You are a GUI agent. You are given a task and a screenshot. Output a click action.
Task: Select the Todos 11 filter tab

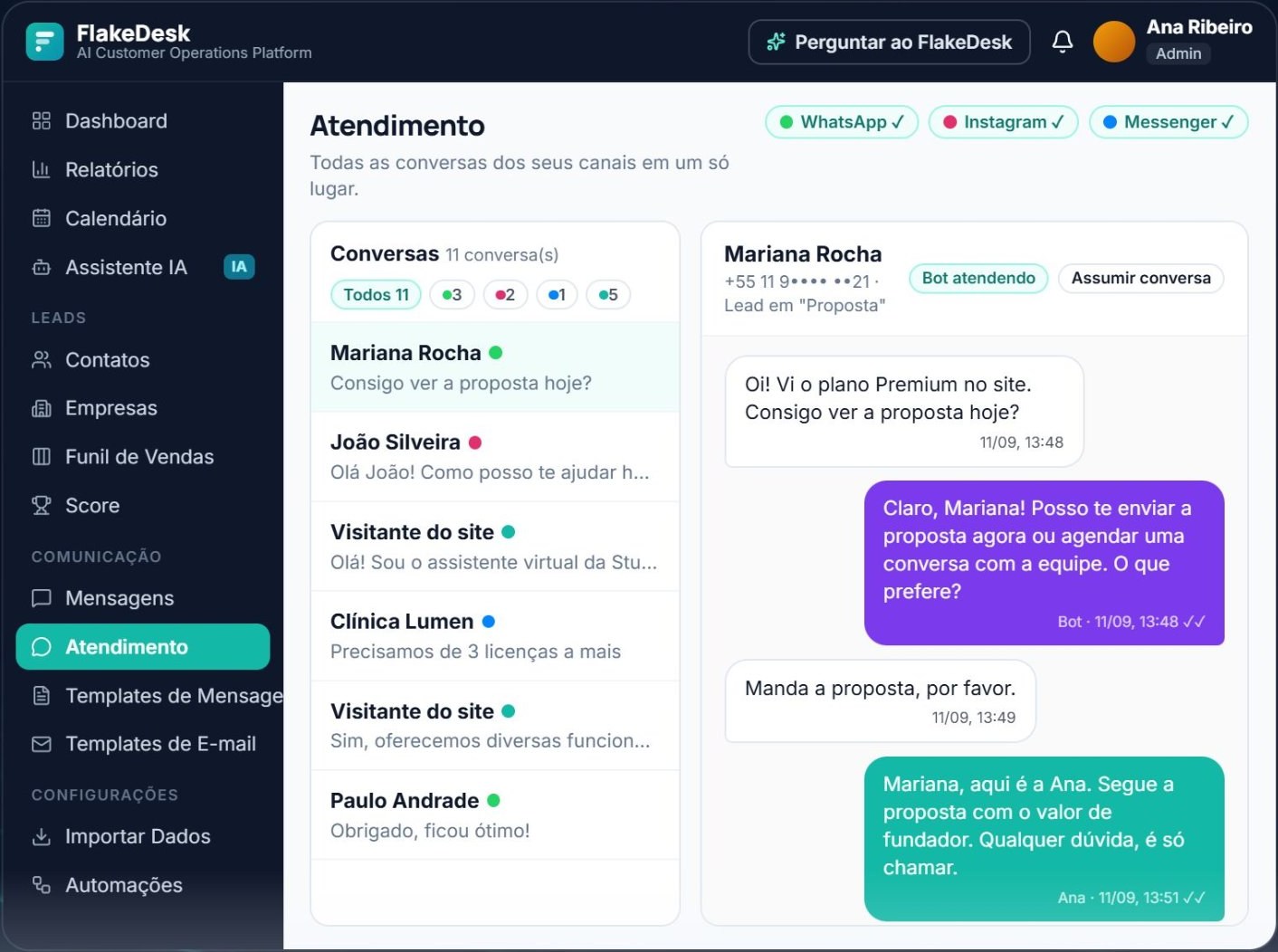point(376,295)
